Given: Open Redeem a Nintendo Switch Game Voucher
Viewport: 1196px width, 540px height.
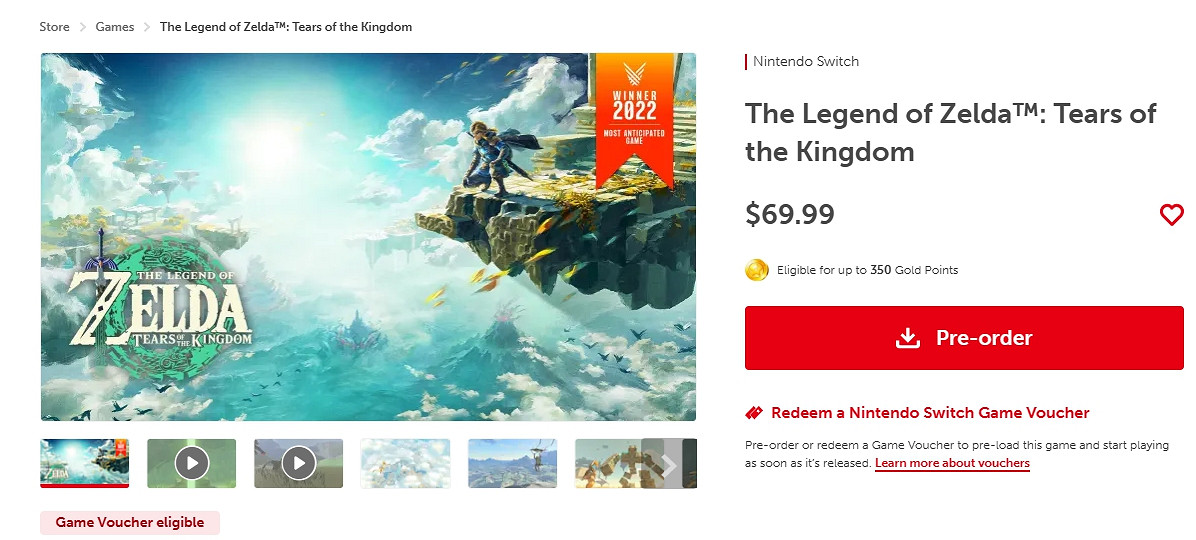Looking at the screenshot, I should (930, 413).
